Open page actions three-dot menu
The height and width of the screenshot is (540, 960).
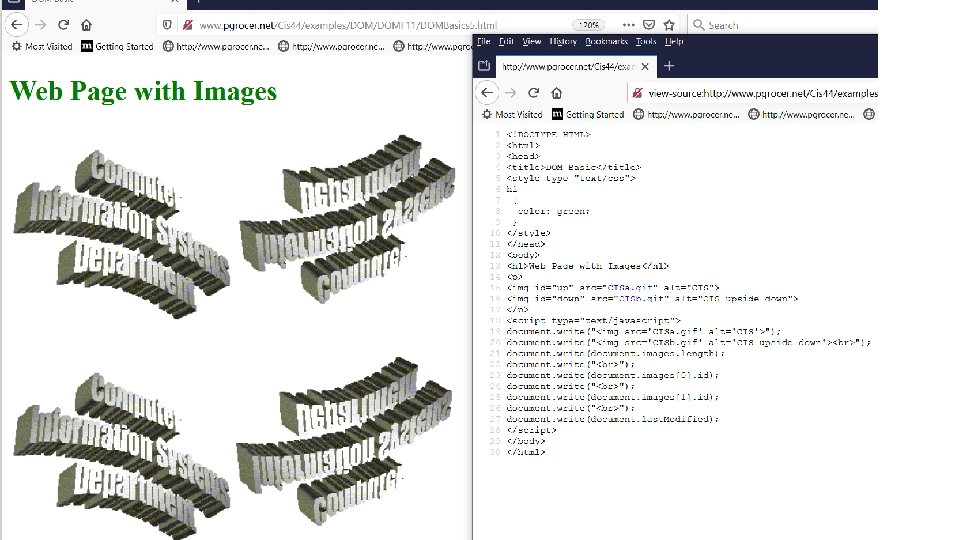[x=628, y=25]
